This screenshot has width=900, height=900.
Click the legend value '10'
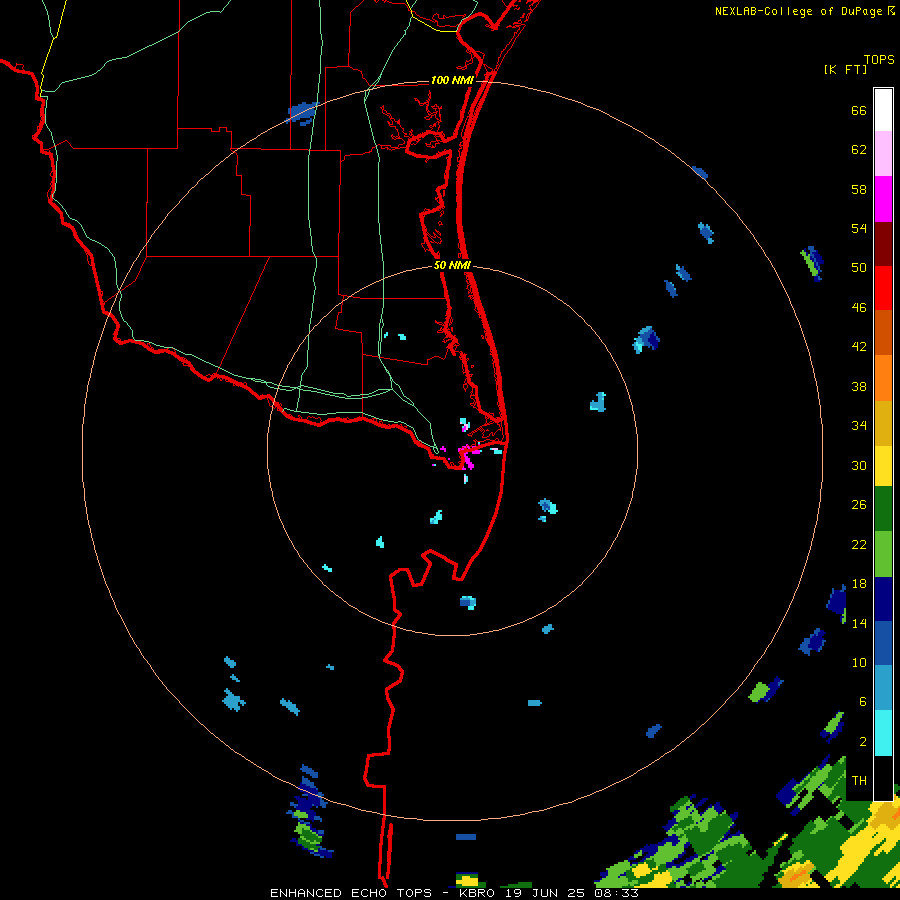(x=859, y=662)
